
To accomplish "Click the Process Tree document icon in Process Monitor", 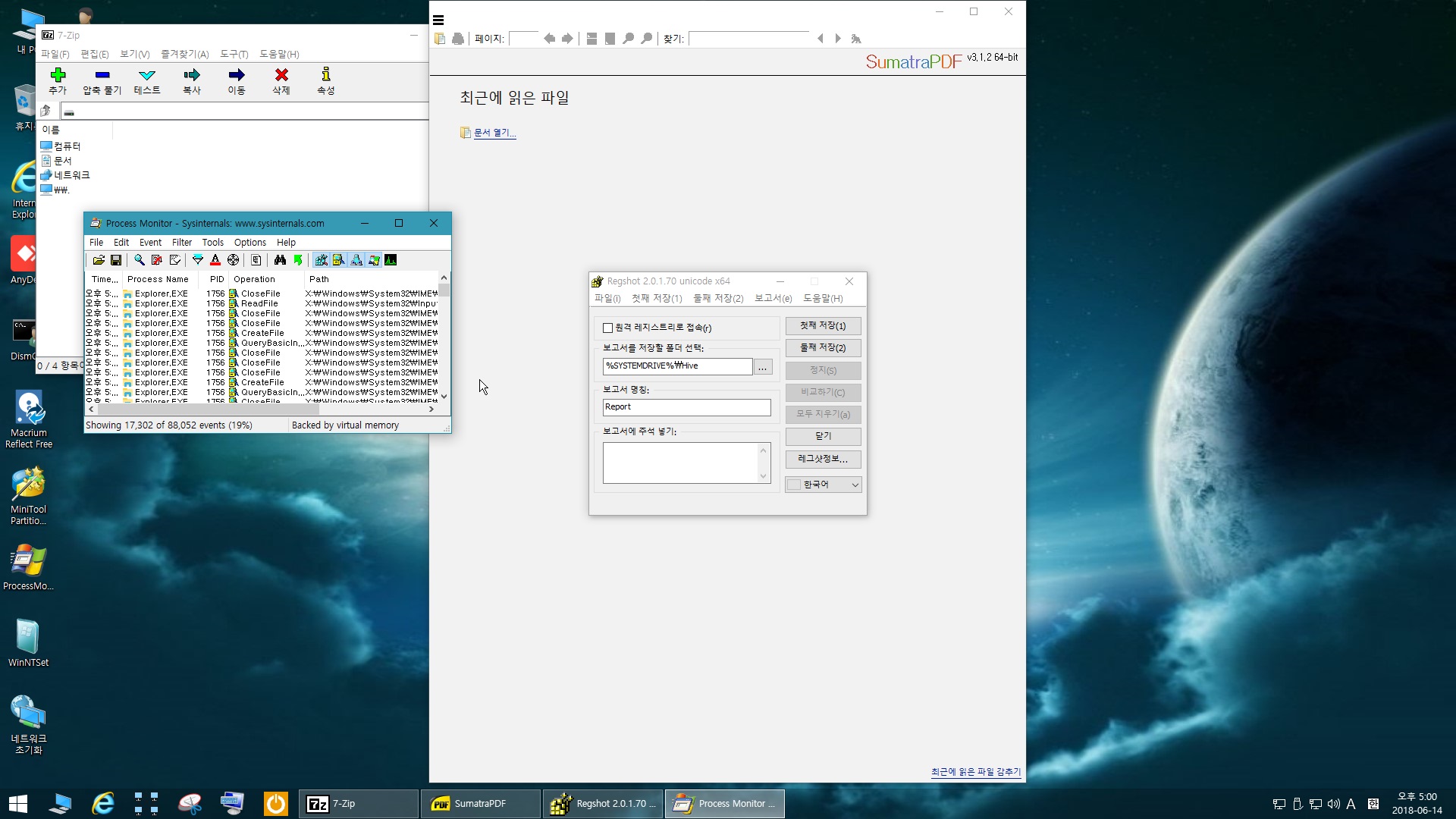I will [x=256, y=260].
